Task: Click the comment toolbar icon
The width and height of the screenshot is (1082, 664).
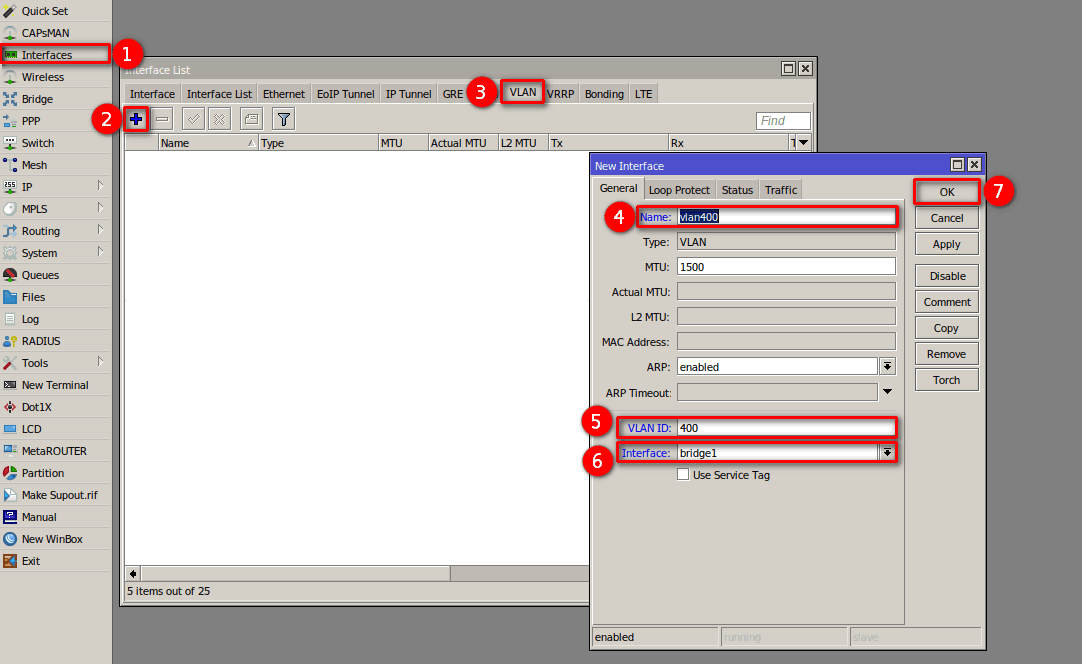Action: pyautogui.click(x=251, y=120)
